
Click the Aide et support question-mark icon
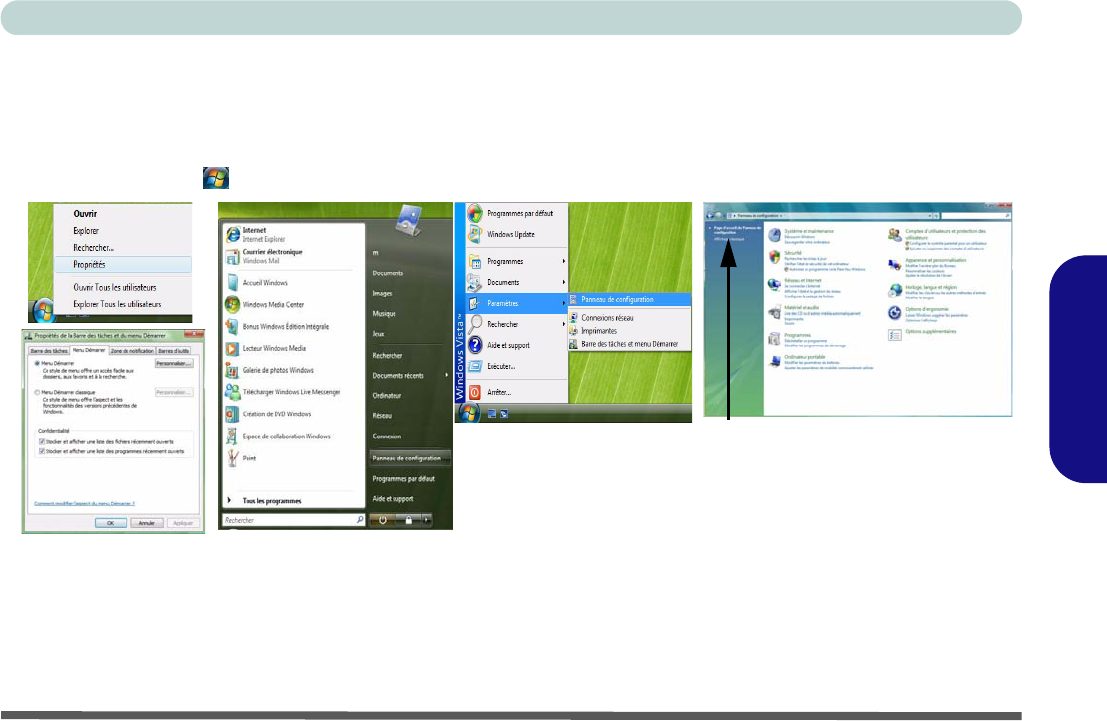(x=475, y=345)
